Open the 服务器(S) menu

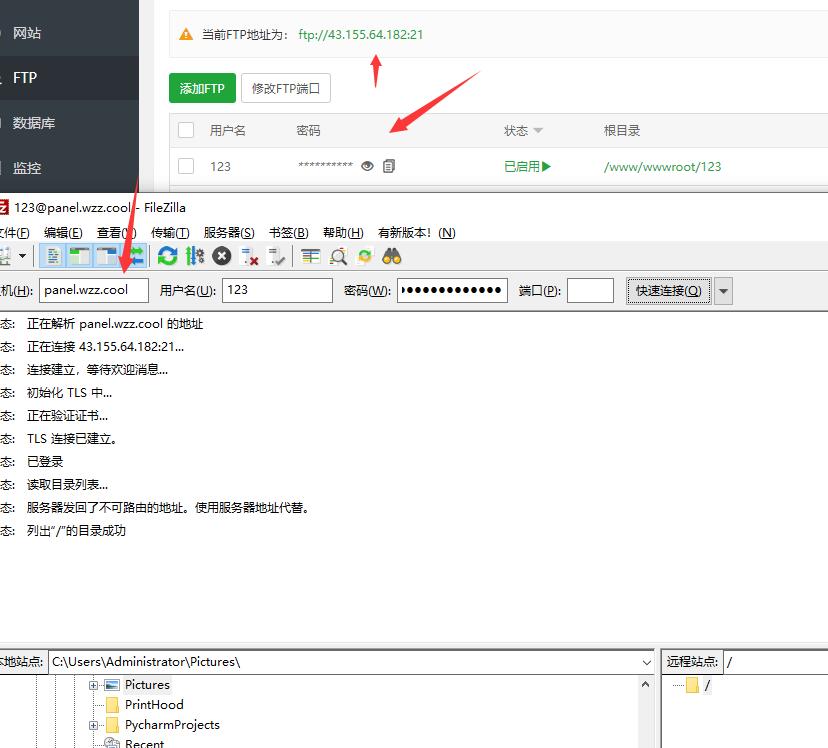tap(229, 233)
